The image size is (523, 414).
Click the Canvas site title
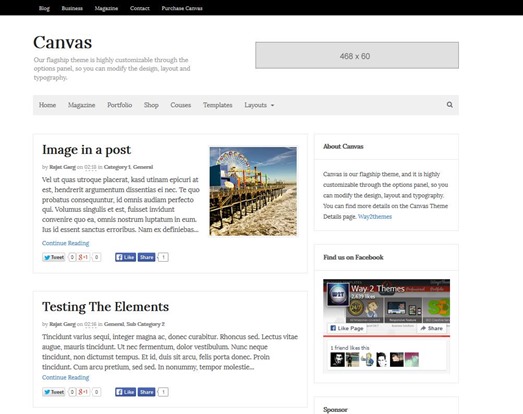point(63,42)
